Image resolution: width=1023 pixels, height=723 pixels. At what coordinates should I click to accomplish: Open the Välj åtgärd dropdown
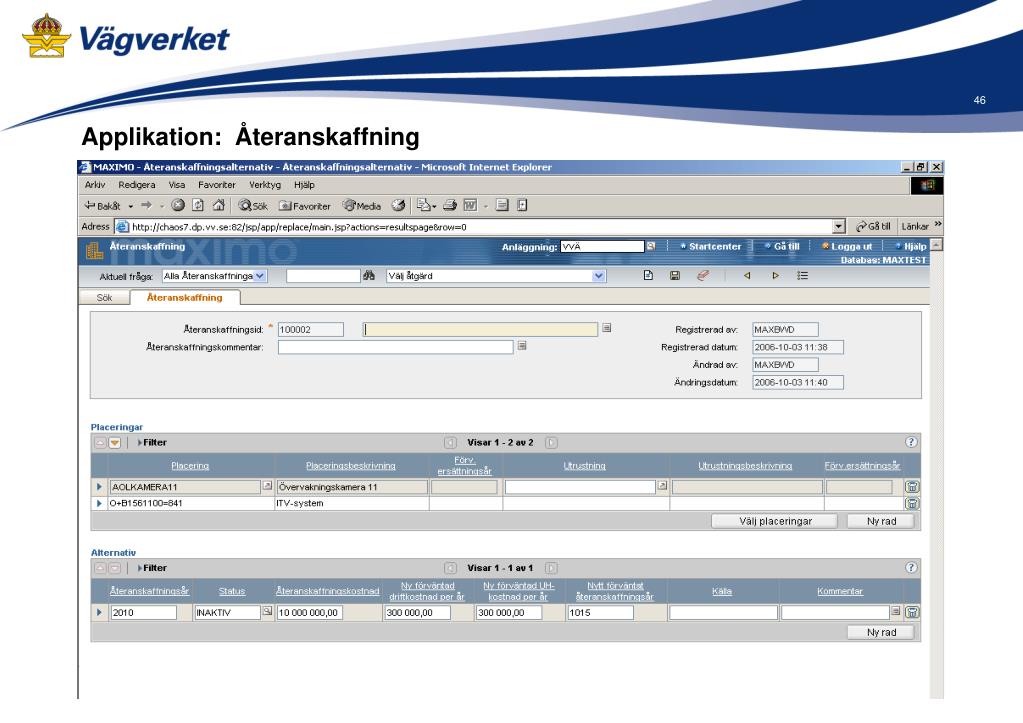pos(598,275)
